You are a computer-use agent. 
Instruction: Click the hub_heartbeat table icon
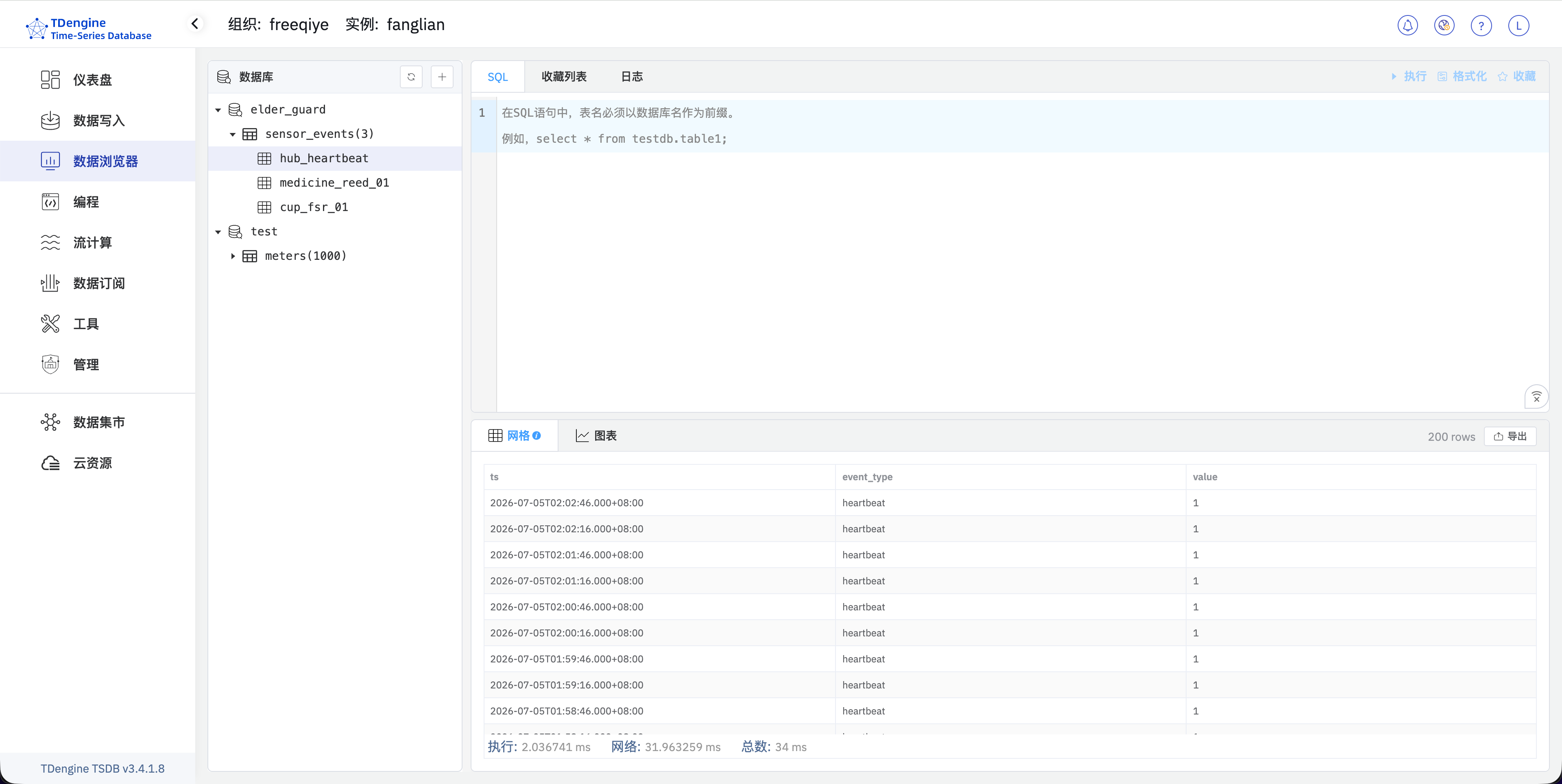[264, 158]
